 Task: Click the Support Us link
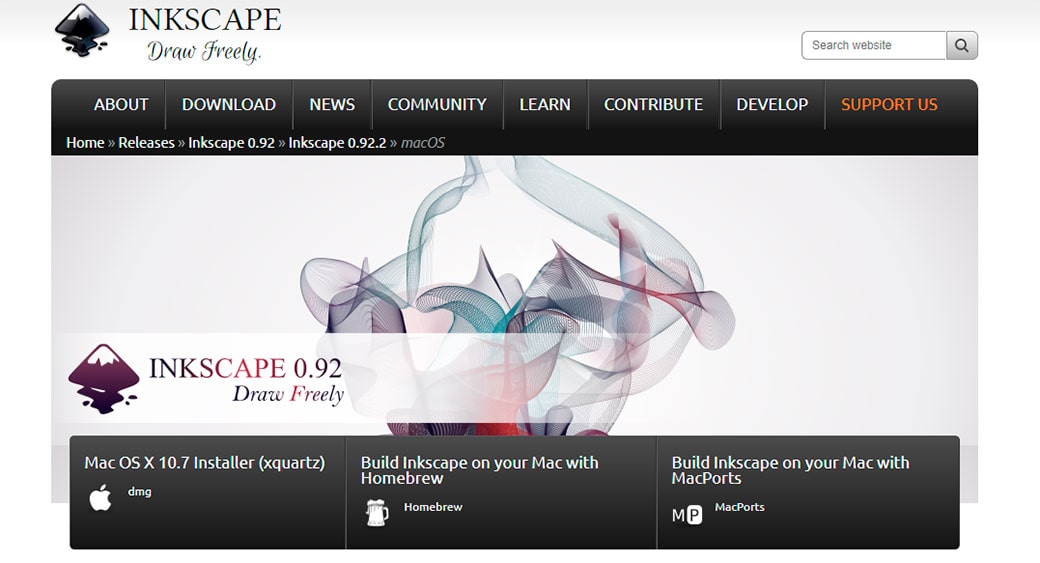(889, 104)
